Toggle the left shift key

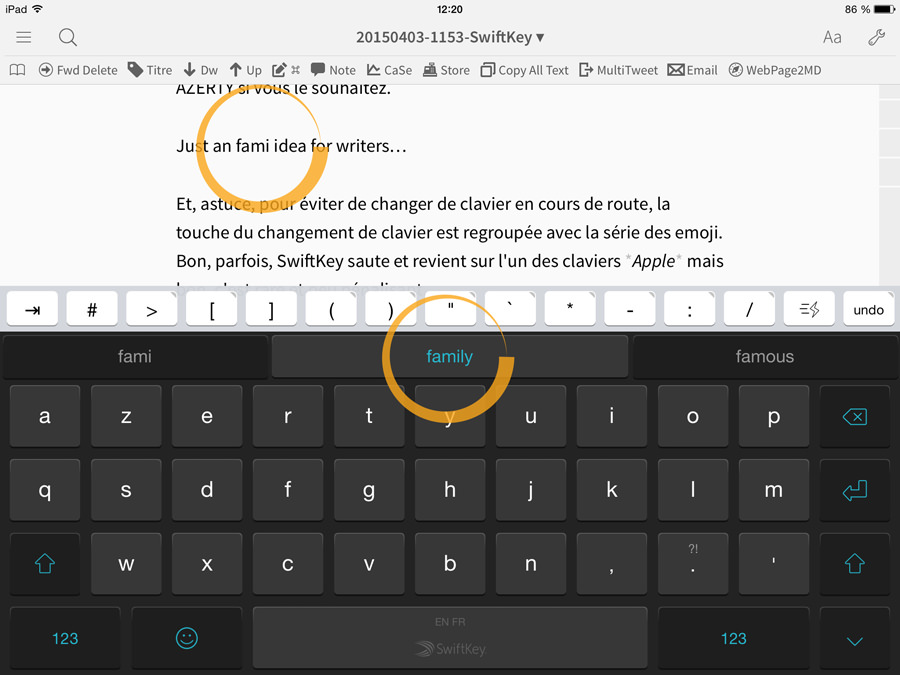pos(45,564)
